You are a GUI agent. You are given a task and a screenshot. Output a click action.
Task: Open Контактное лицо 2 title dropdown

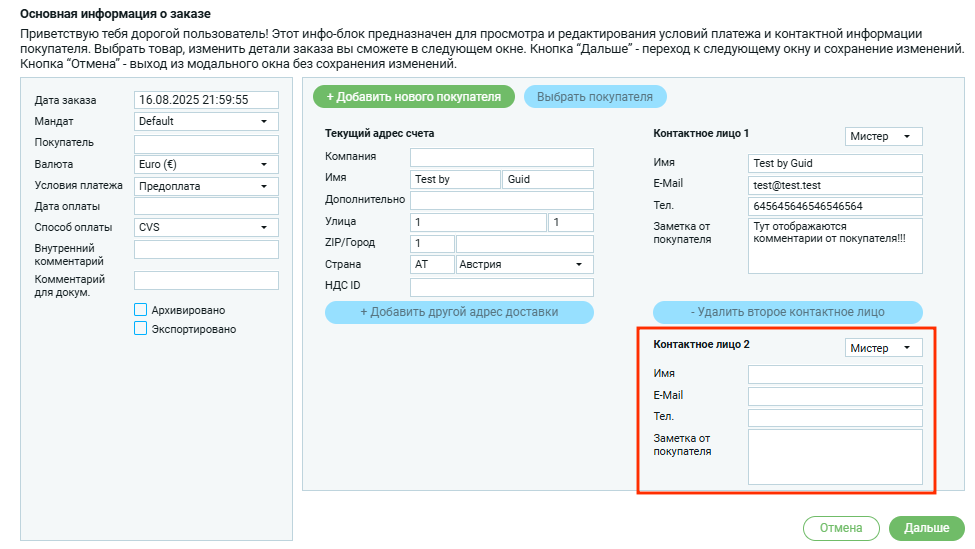coord(882,348)
